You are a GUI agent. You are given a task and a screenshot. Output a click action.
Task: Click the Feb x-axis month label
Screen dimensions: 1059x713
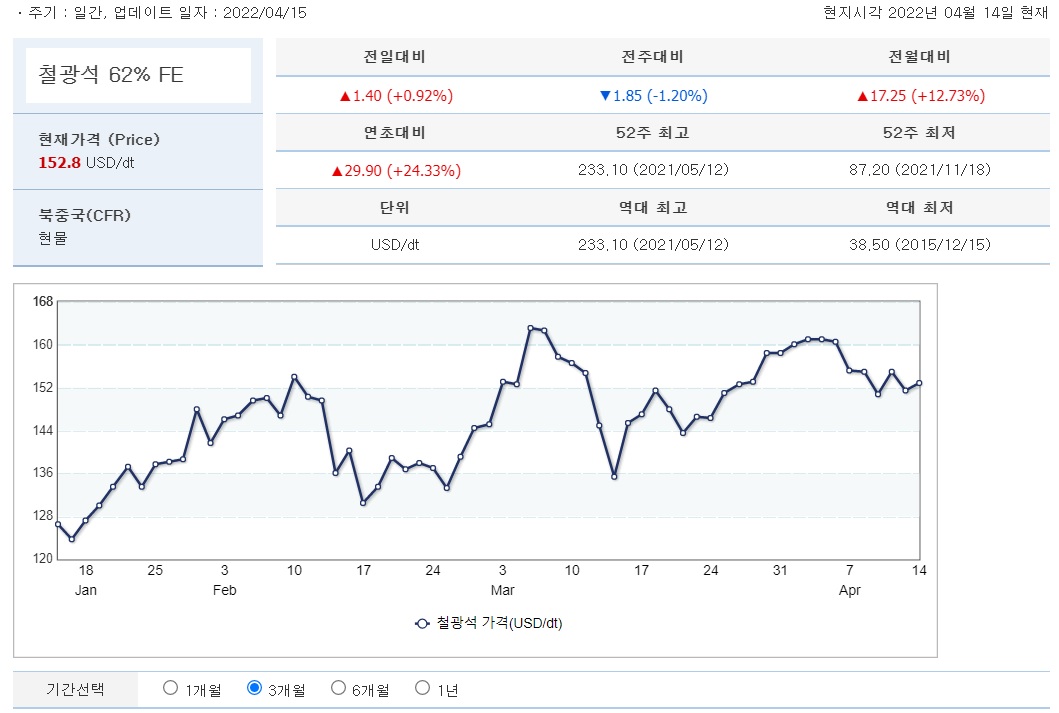224,590
